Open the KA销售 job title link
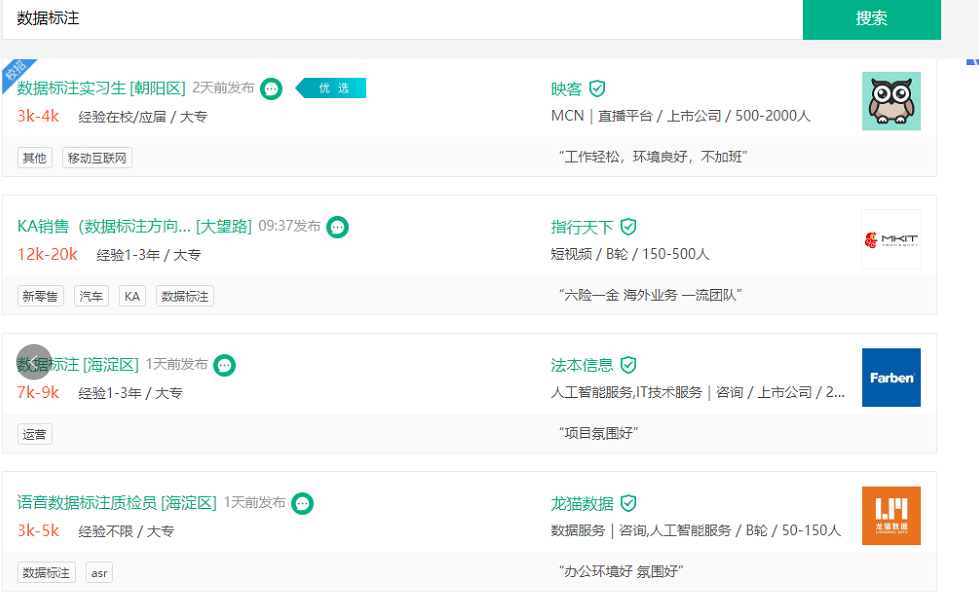 (x=135, y=227)
